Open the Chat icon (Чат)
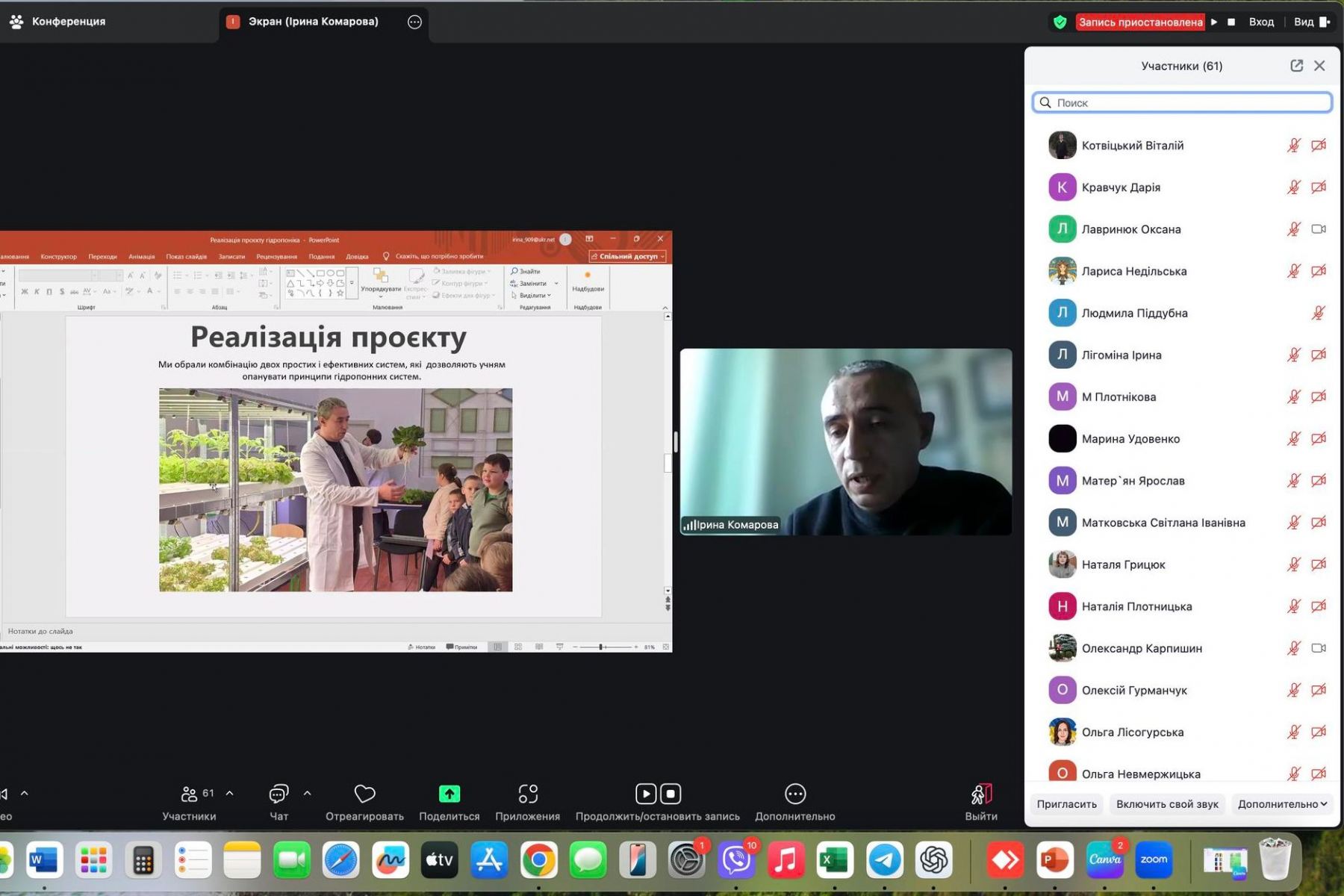Image resolution: width=1344 pixels, height=896 pixels. click(x=279, y=794)
